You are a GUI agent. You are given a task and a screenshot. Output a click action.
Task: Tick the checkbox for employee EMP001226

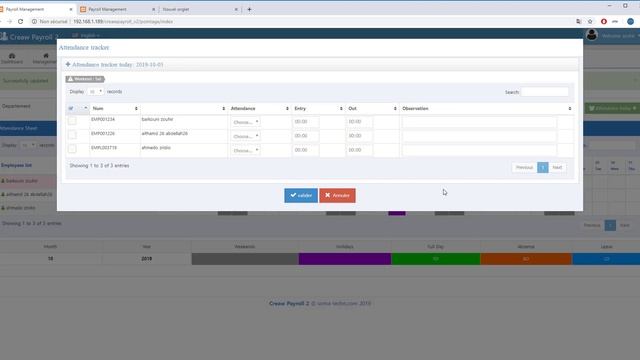pyautogui.click(x=72, y=135)
